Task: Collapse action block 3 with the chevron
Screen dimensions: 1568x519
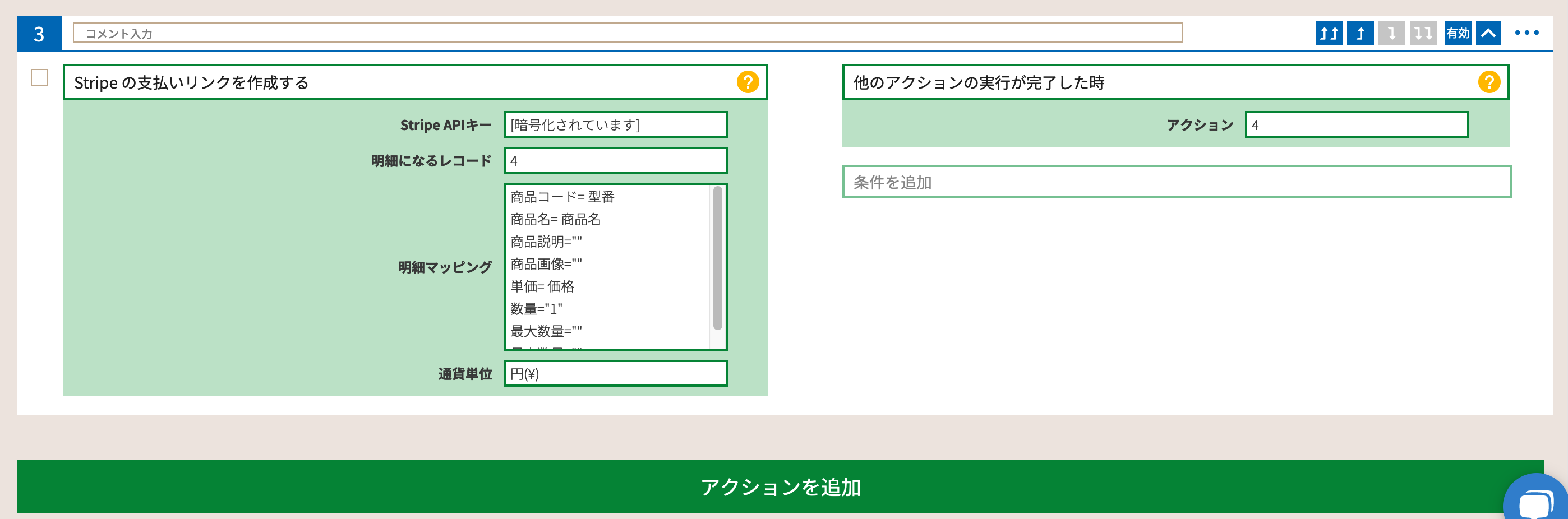Action: pyautogui.click(x=1489, y=34)
